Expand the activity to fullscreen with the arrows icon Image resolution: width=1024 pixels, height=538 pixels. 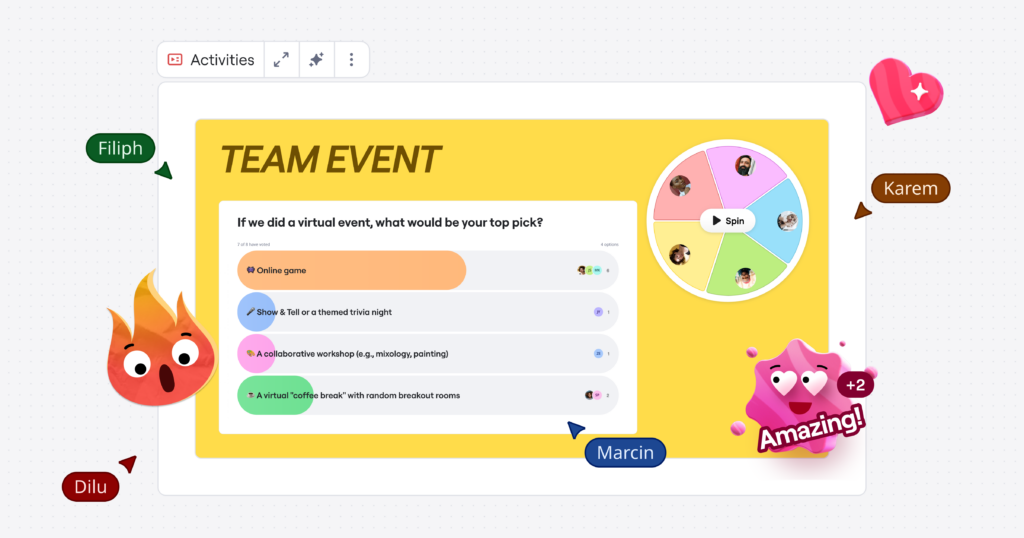tap(282, 60)
